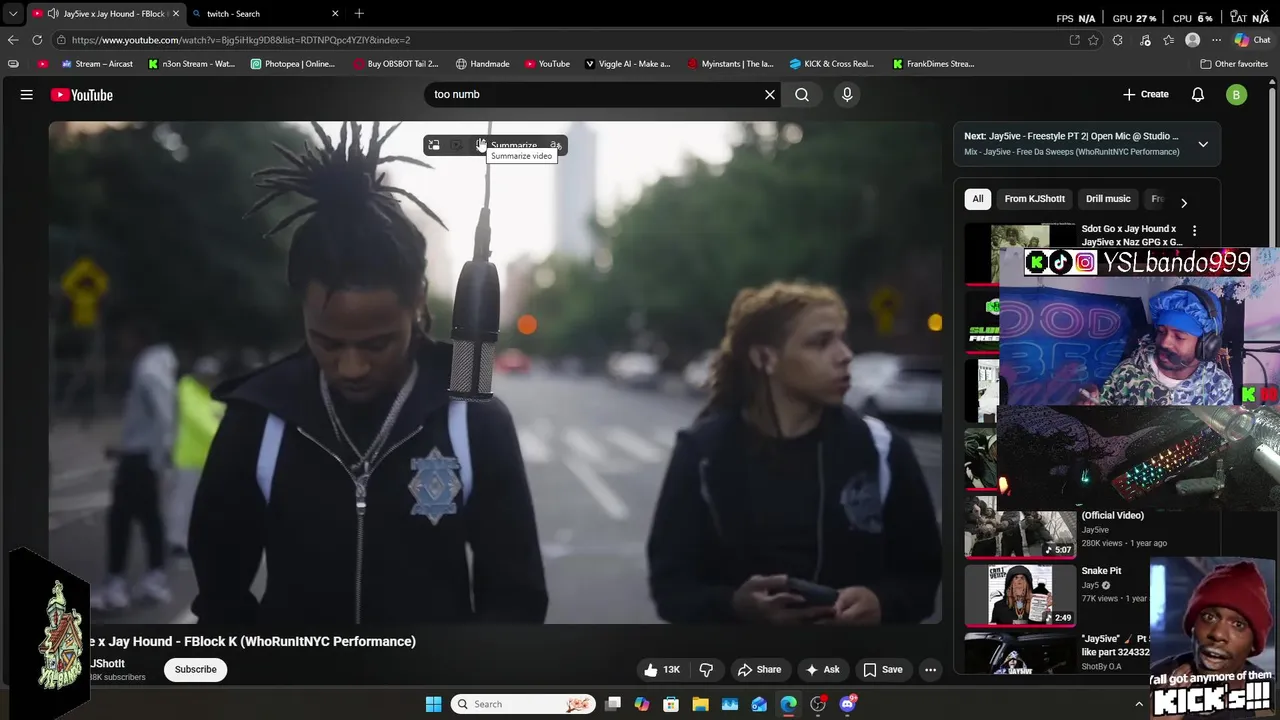The image size is (1280, 720).
Task: Click the Windows taskbar search box
Action: tap(523, 704)
